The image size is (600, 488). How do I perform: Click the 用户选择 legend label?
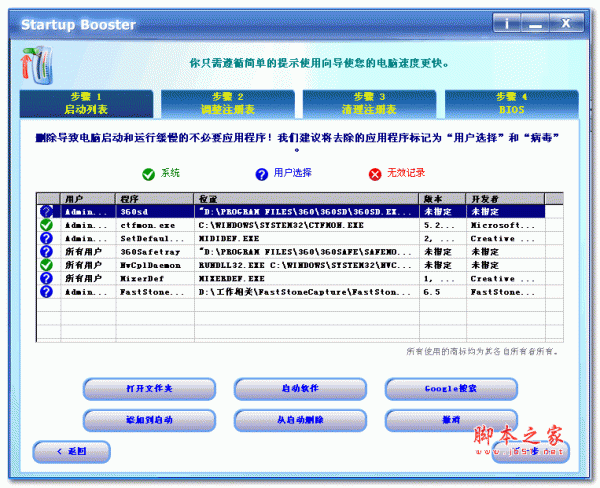(x=292, y=173)
